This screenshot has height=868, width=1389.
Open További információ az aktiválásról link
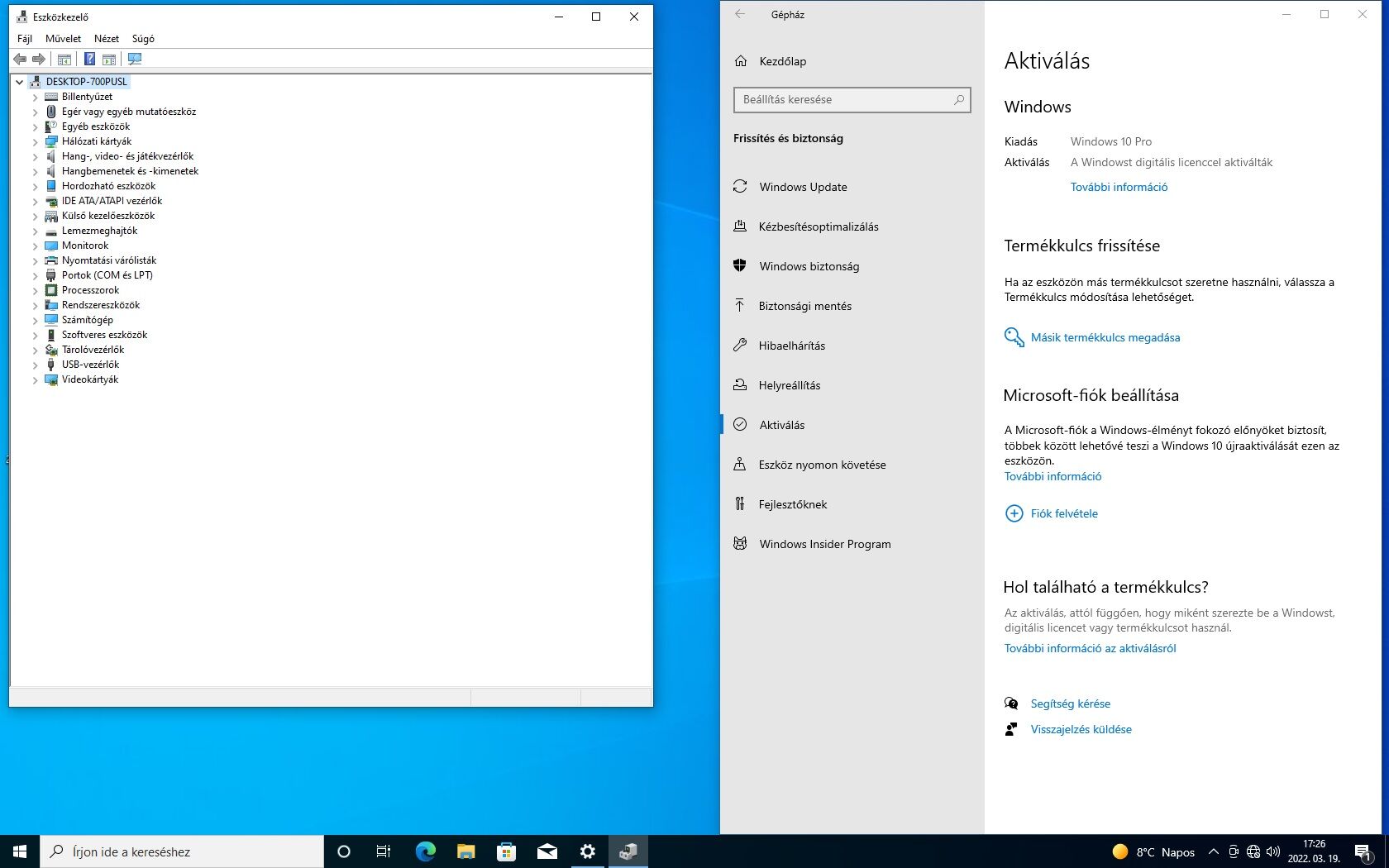tap(1090, 648)
